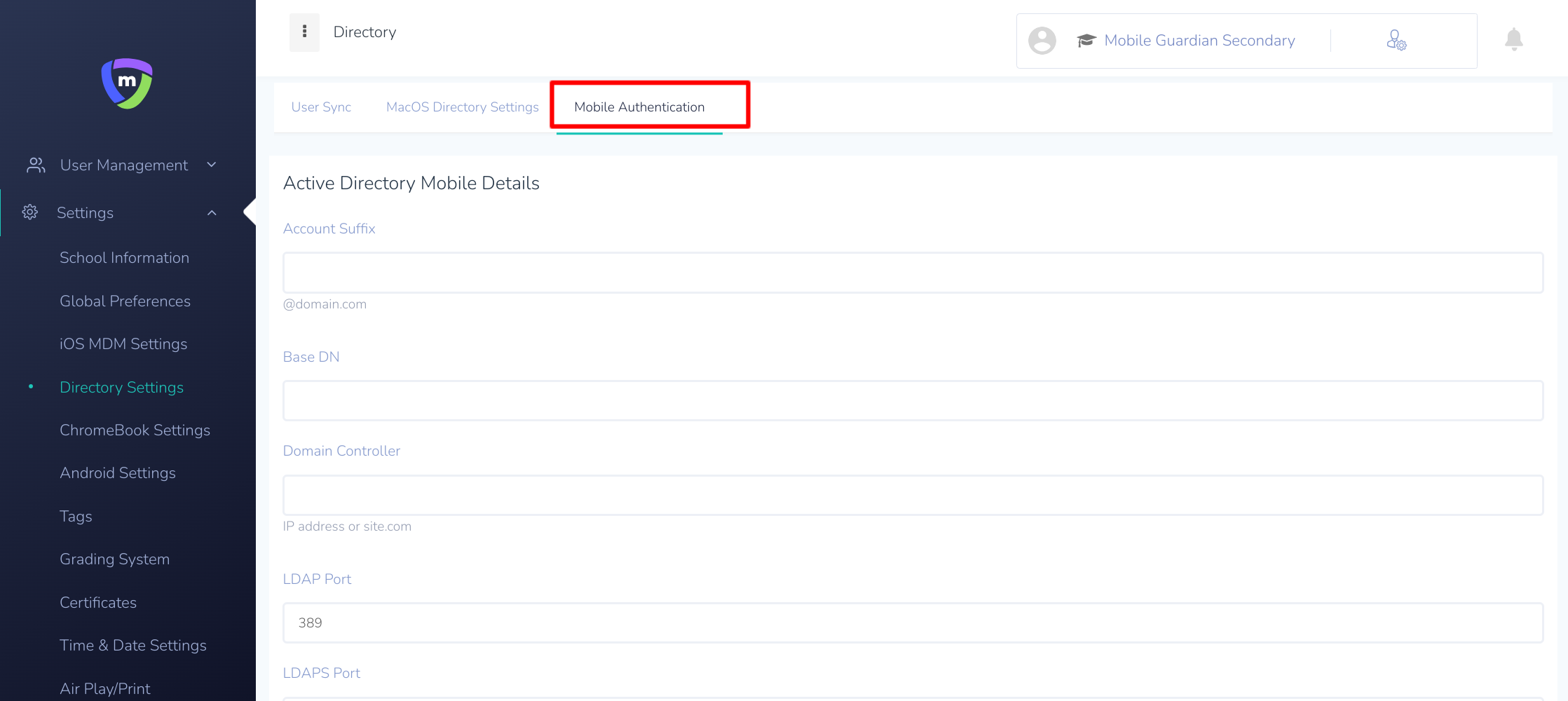
Task: Open the User Management menu
Action: (123, 165)
